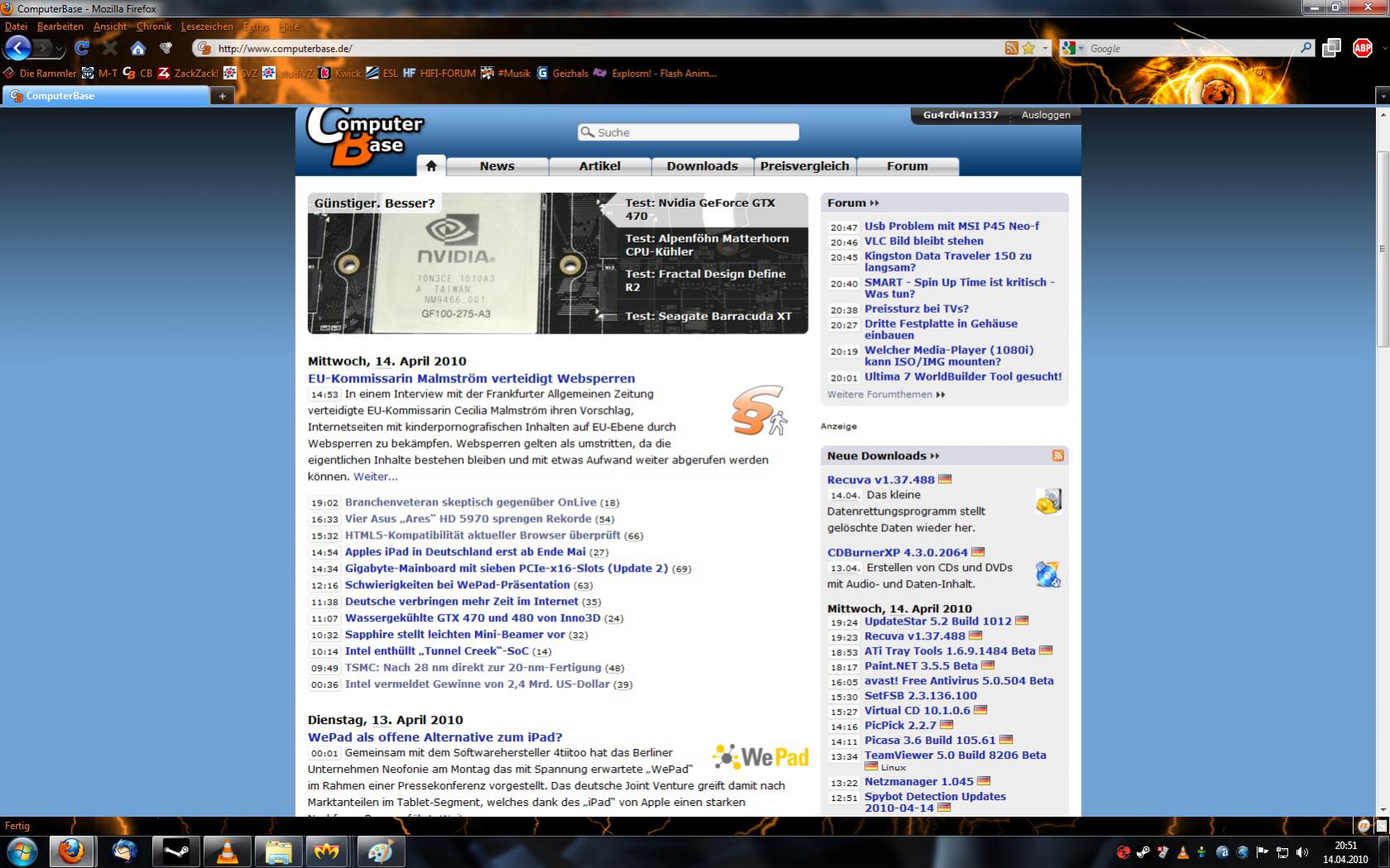The height and width of the screenshot is (868, 1390).
Task: Open the Bearbeiten menu
Action: (60, 26)
